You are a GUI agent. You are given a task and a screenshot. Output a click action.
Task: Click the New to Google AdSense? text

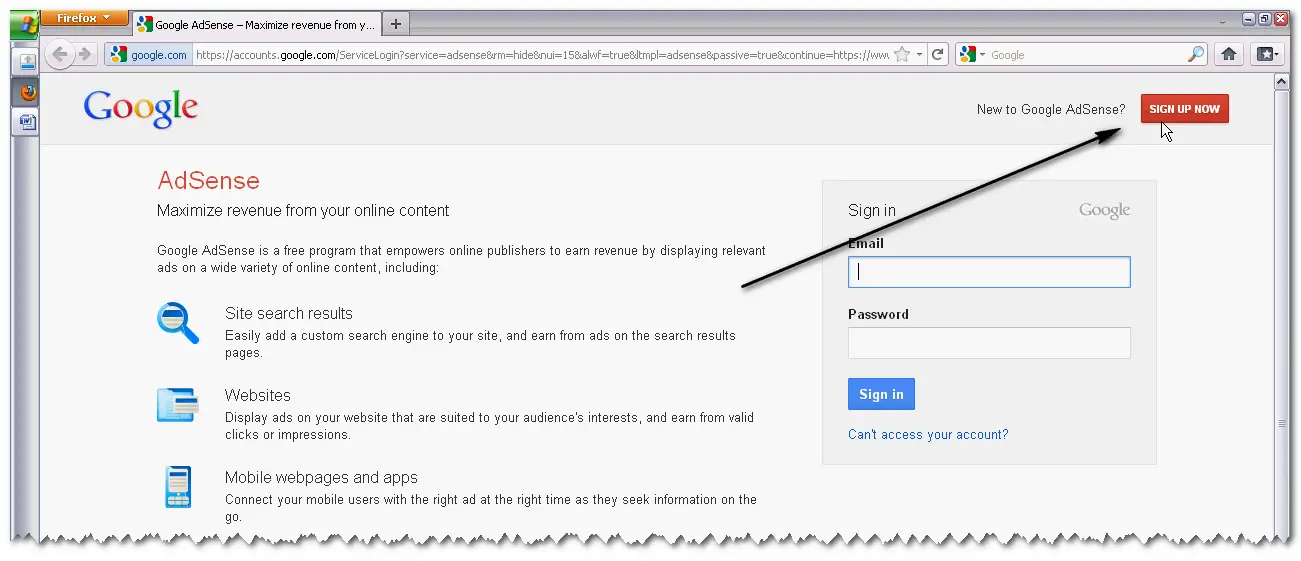[x=1051, y=109]
